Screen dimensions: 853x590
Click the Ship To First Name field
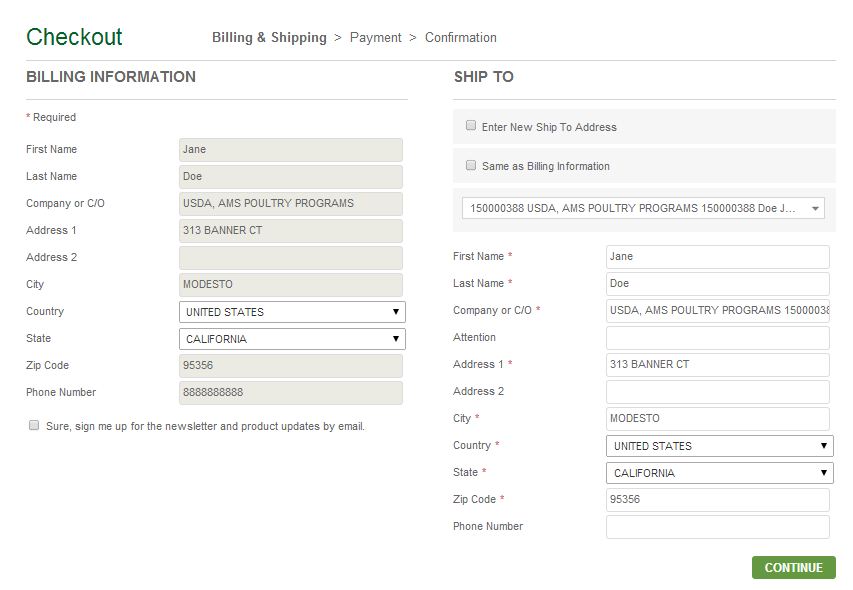pyautogui.click(x=717, y=257)
